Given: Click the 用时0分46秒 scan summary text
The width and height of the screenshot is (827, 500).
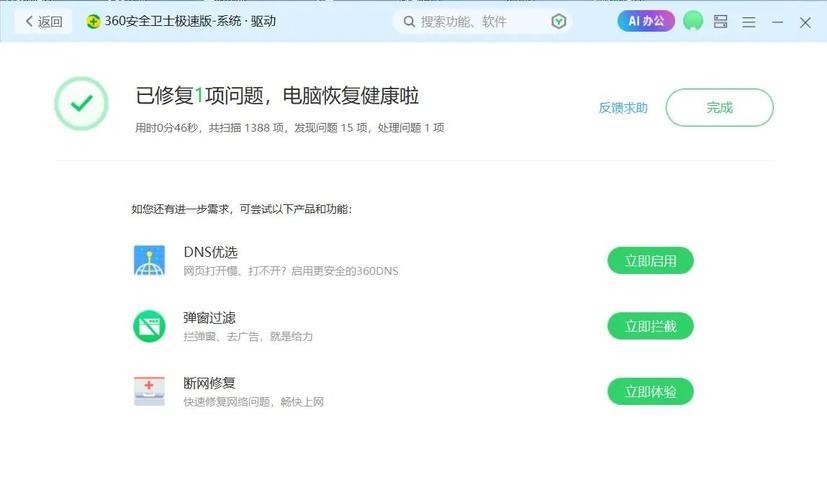Looking at the screenshot, I should 290,128.
